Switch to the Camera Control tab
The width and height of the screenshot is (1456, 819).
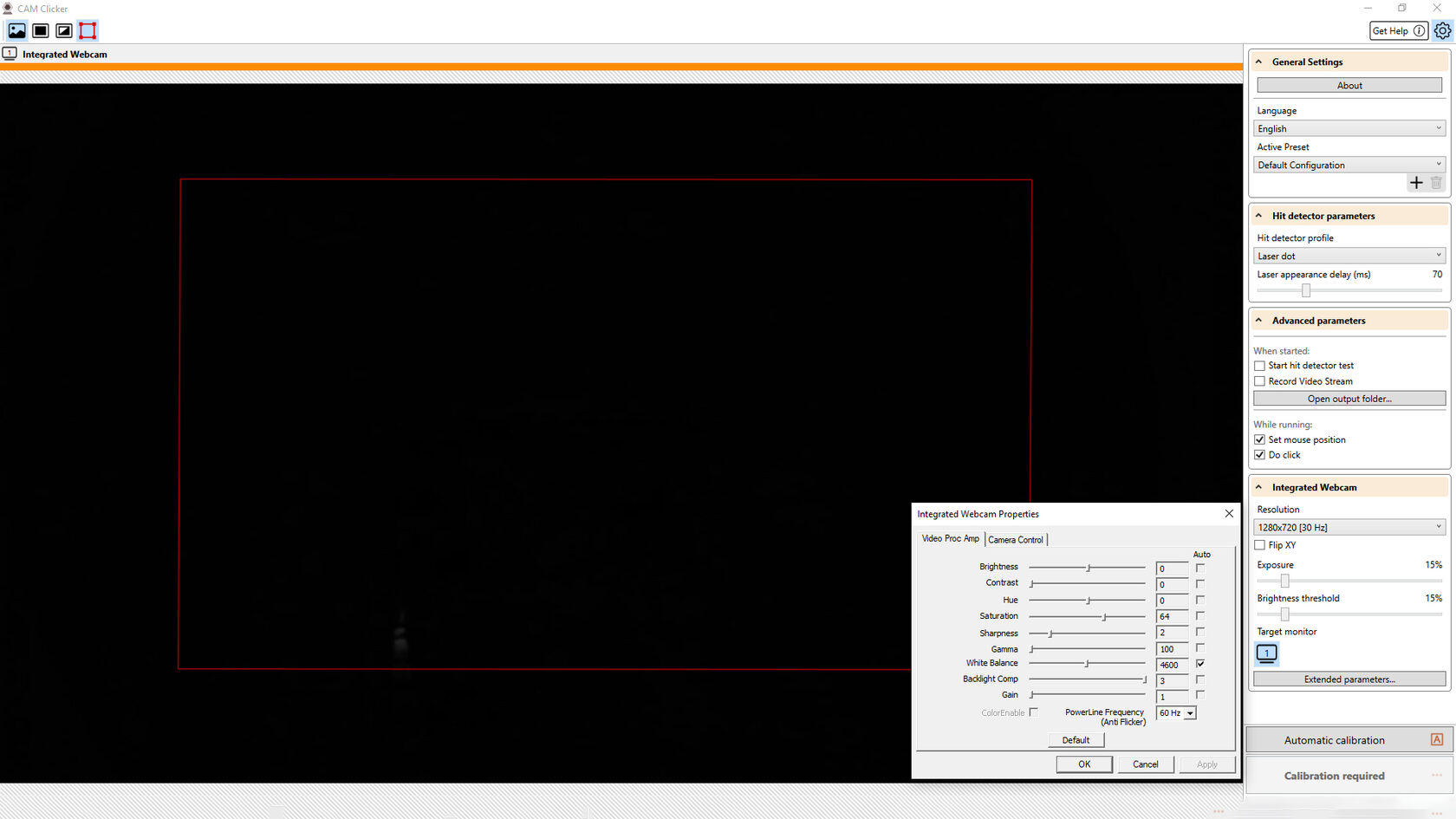pos(1016,539)
